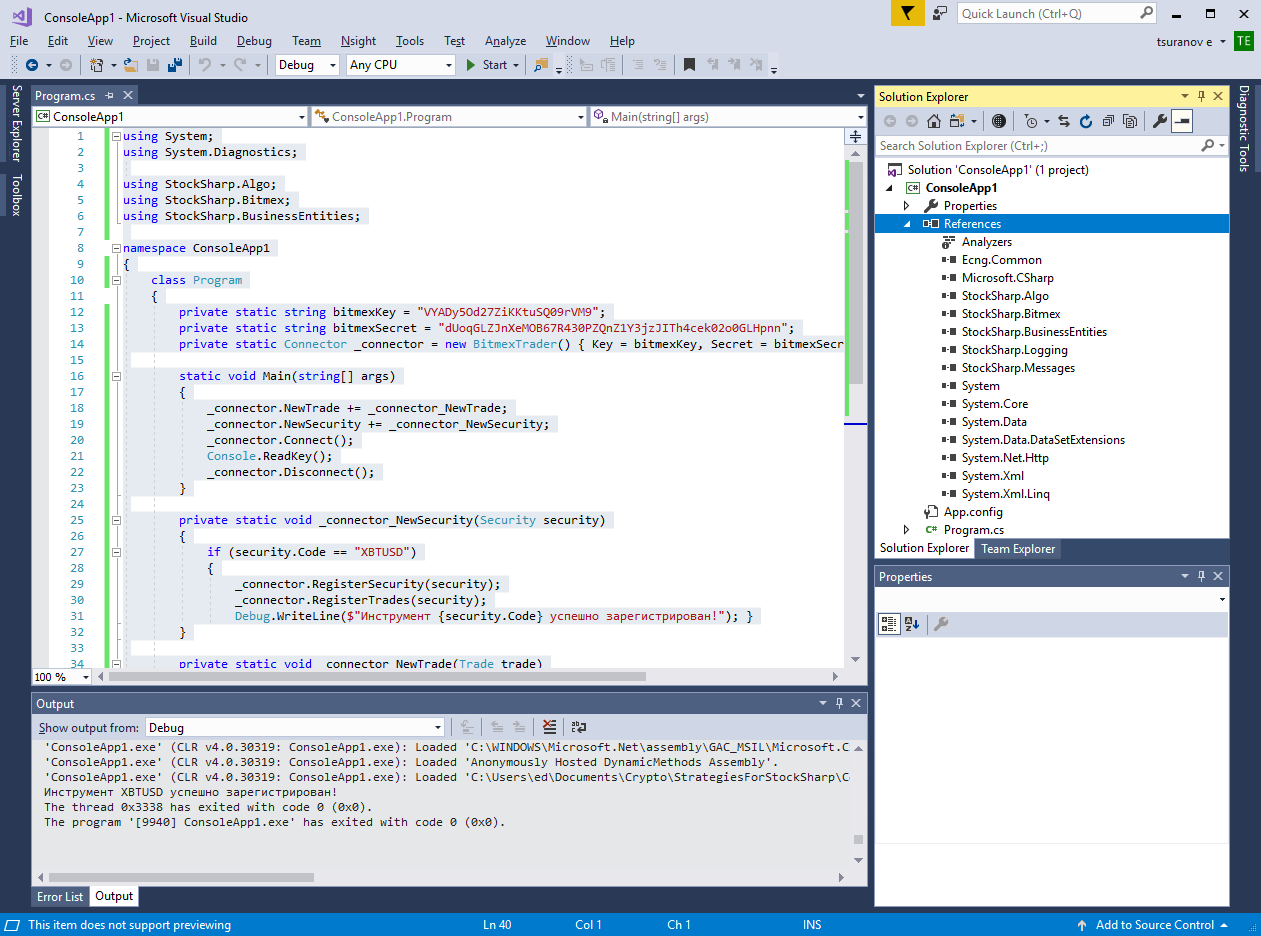Viewport: 1261px width, 936px height.
Task: Open the Main(string[] args) member dropdown
Action: [x=728, y=117]
